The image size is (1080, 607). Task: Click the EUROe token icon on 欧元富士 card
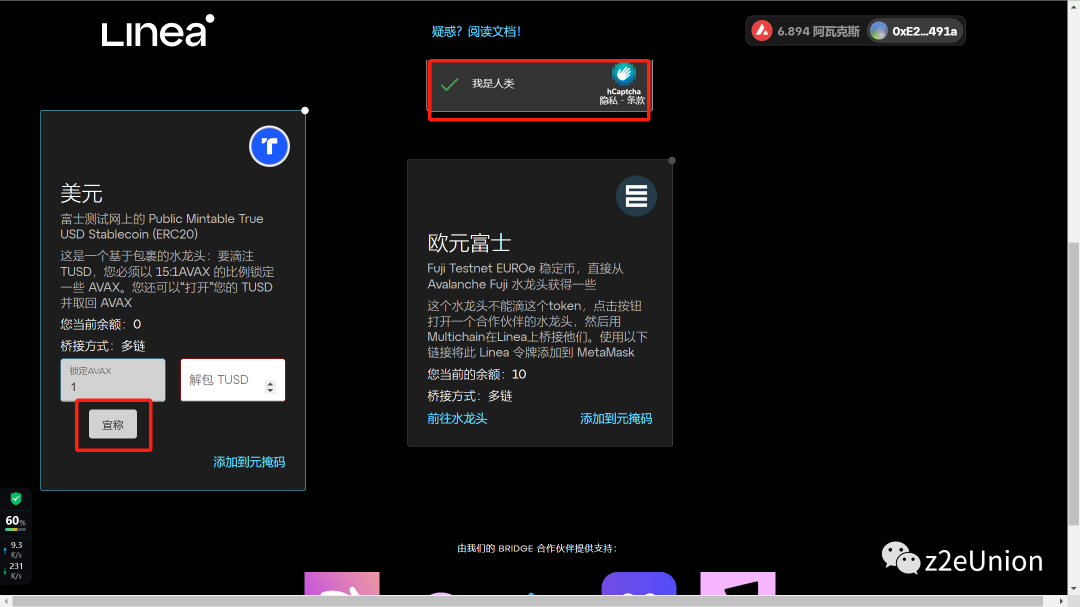click(636, 196)
